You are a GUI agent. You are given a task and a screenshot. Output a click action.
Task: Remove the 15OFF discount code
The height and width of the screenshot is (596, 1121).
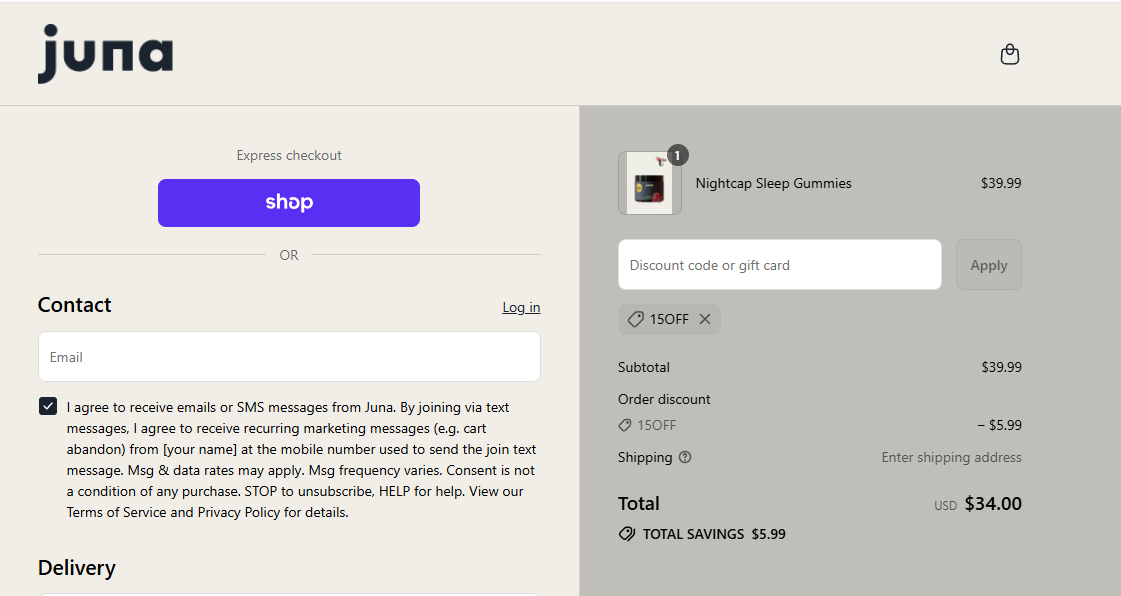click(x=705, y=319)
